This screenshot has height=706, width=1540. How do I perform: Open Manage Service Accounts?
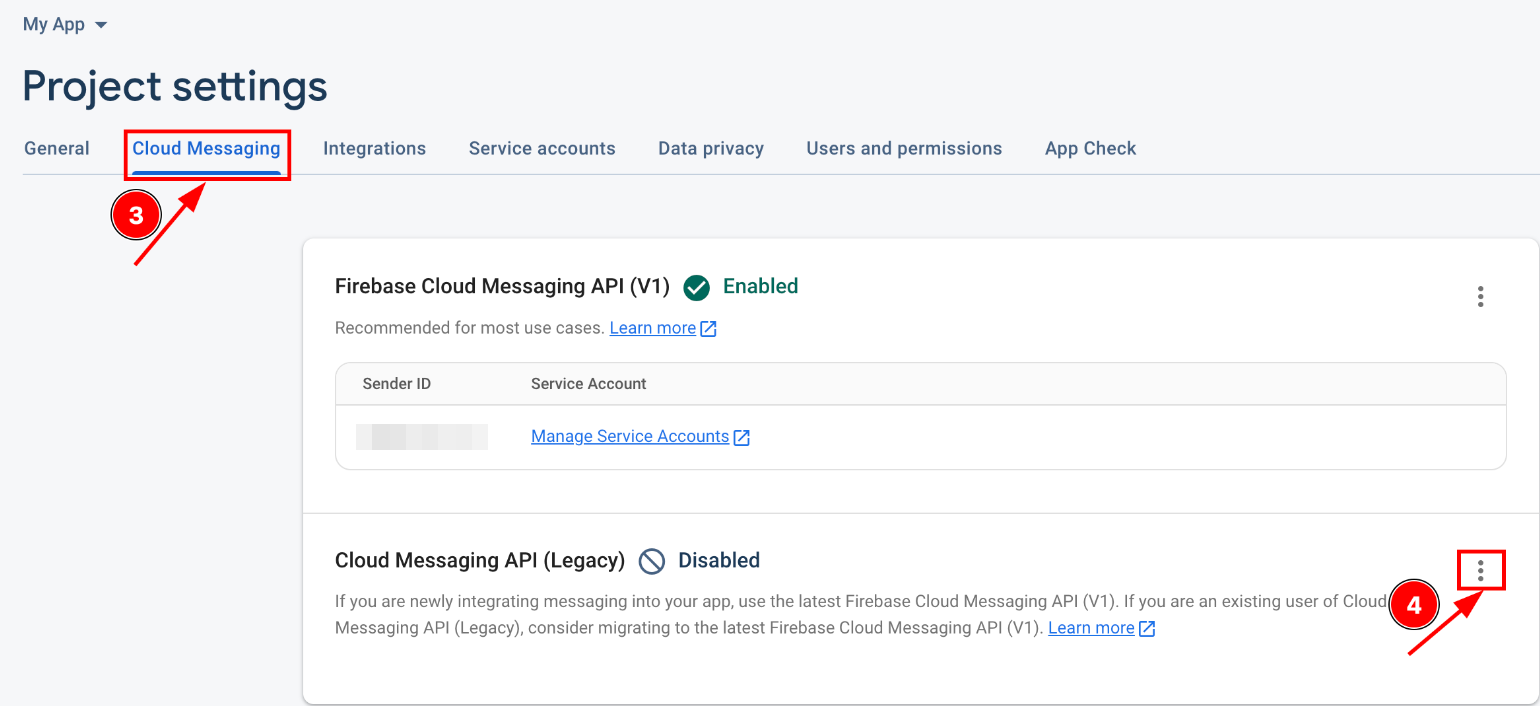(x=630, y=436)
